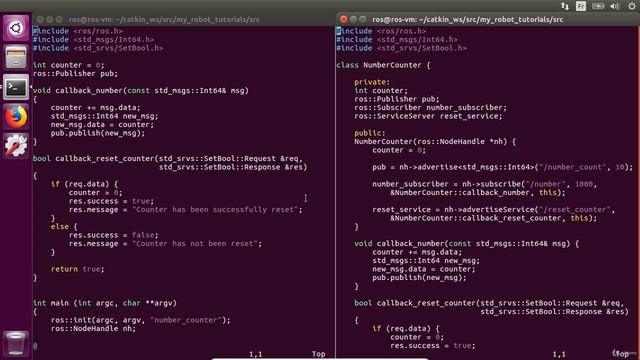This screenshot has height=360, width=640.
Task: Click '#include <std_srvs/SetBool.h>' in left terminal
Action: pos(98,48)
